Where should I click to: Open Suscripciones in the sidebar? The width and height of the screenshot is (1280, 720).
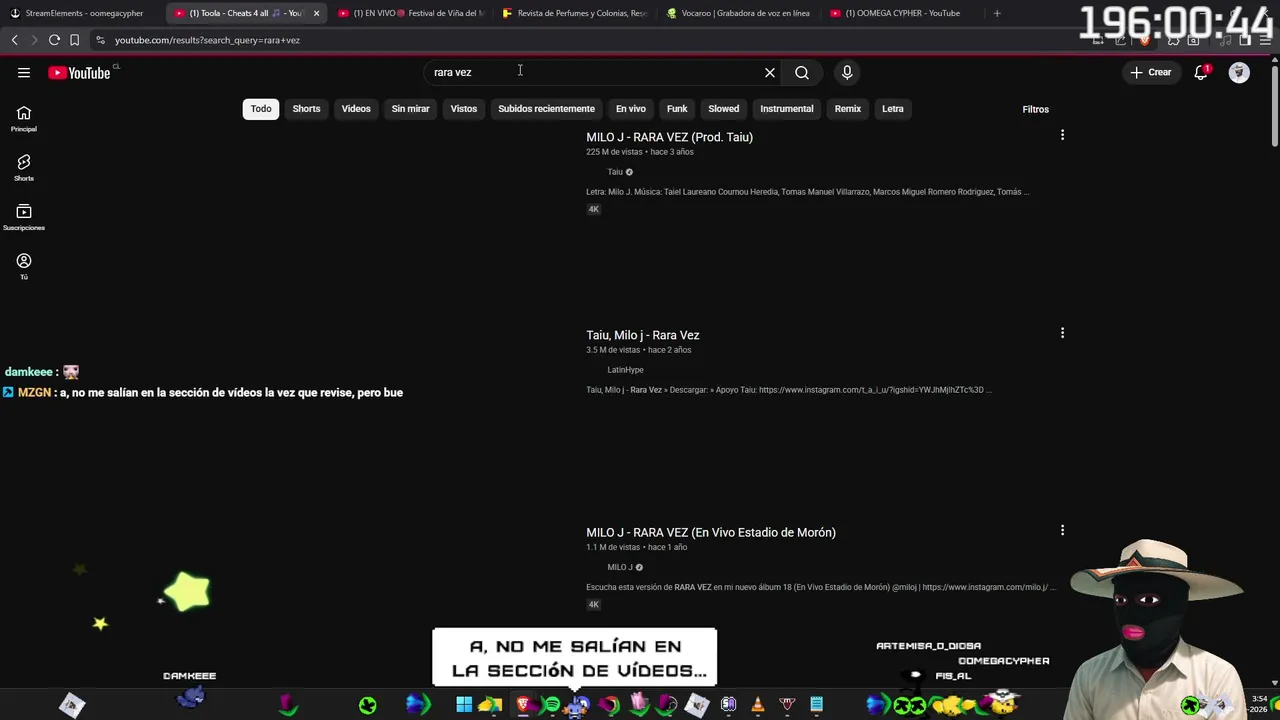click(24, 217)
